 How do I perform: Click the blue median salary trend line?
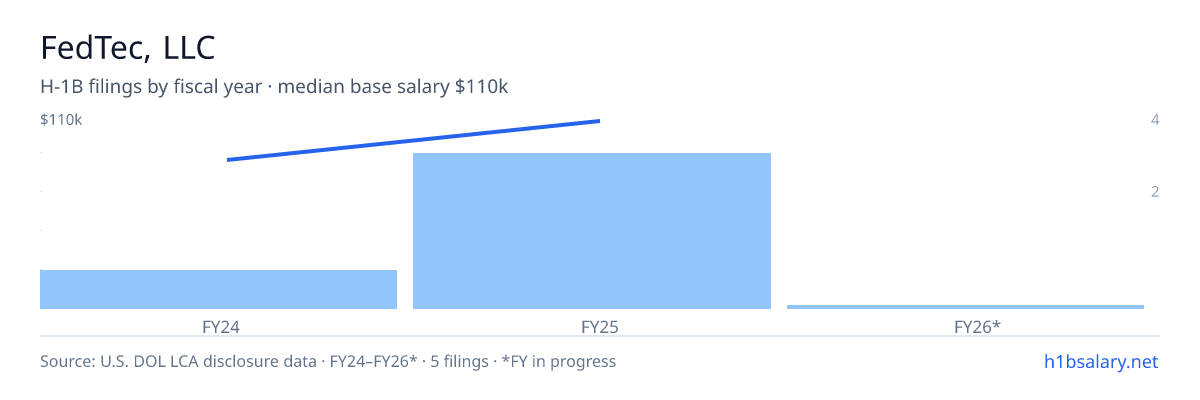tap(413, 140)
